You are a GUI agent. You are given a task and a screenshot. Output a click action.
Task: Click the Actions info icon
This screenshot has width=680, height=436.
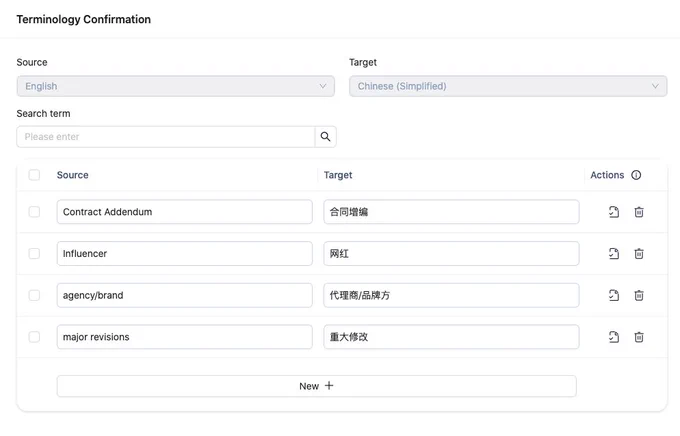click(636, 175)
